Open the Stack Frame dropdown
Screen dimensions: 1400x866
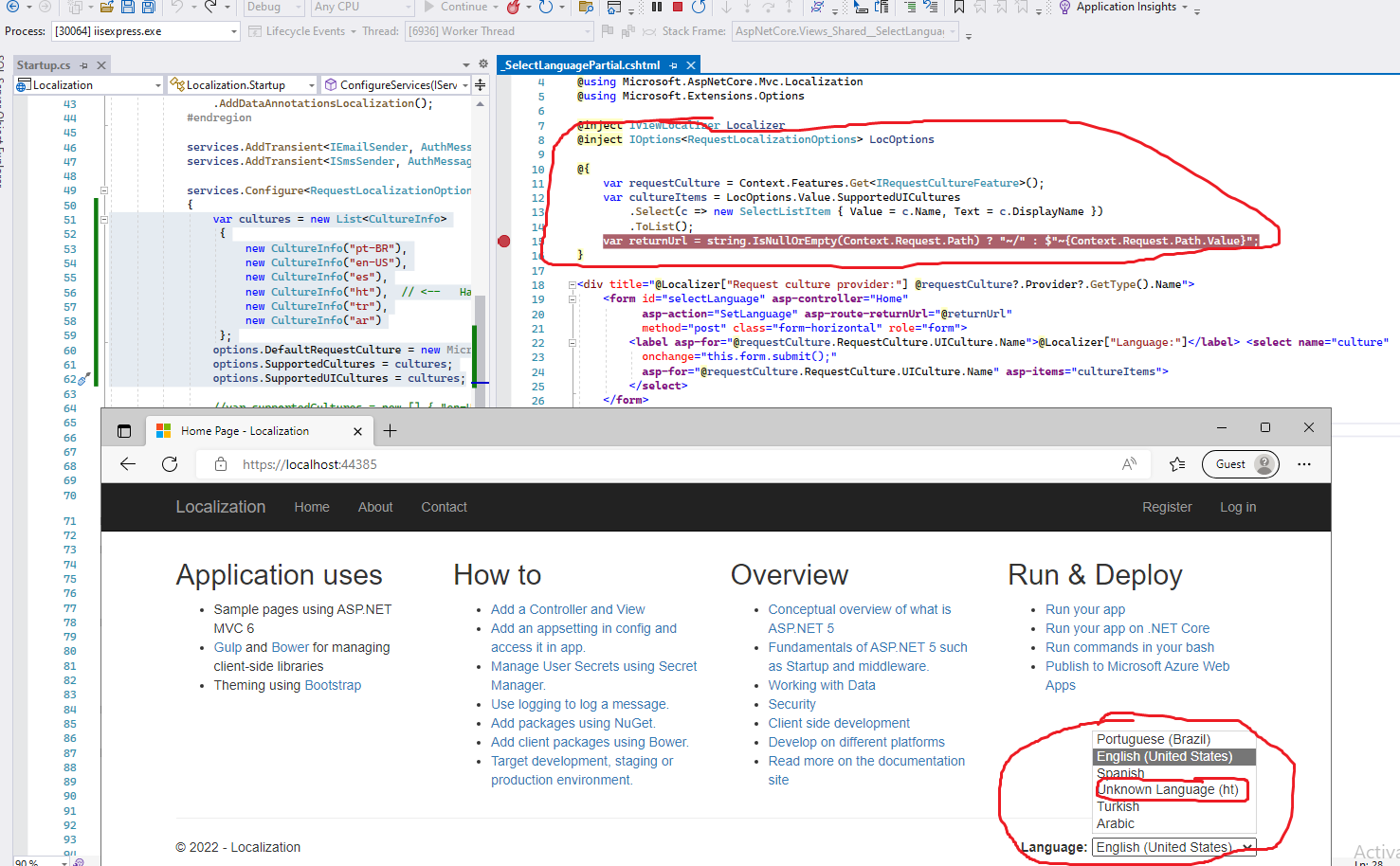click(845, 31)
